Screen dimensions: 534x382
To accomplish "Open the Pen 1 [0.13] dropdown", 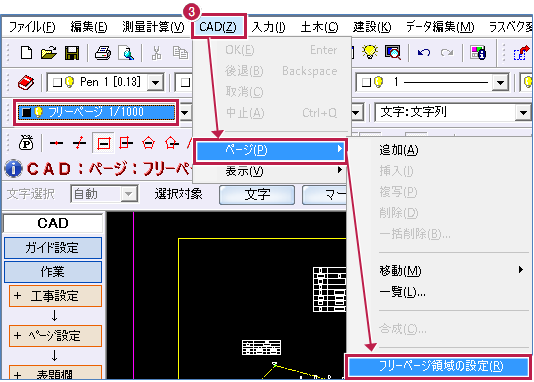I will tap(156, 82).
